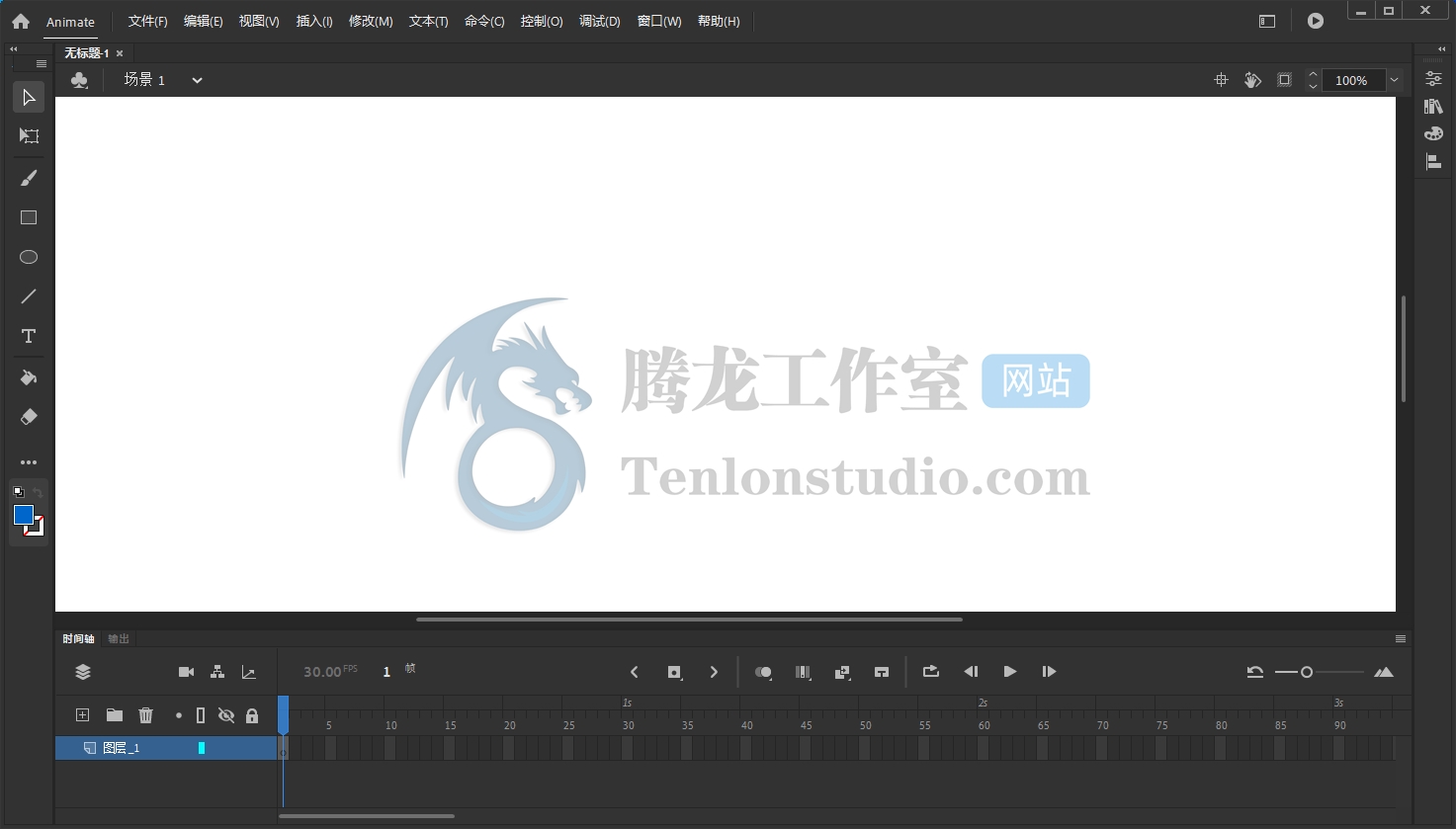1456x829 pixels.
Task: Open the Library panel icon
Action: (1433, 107)
